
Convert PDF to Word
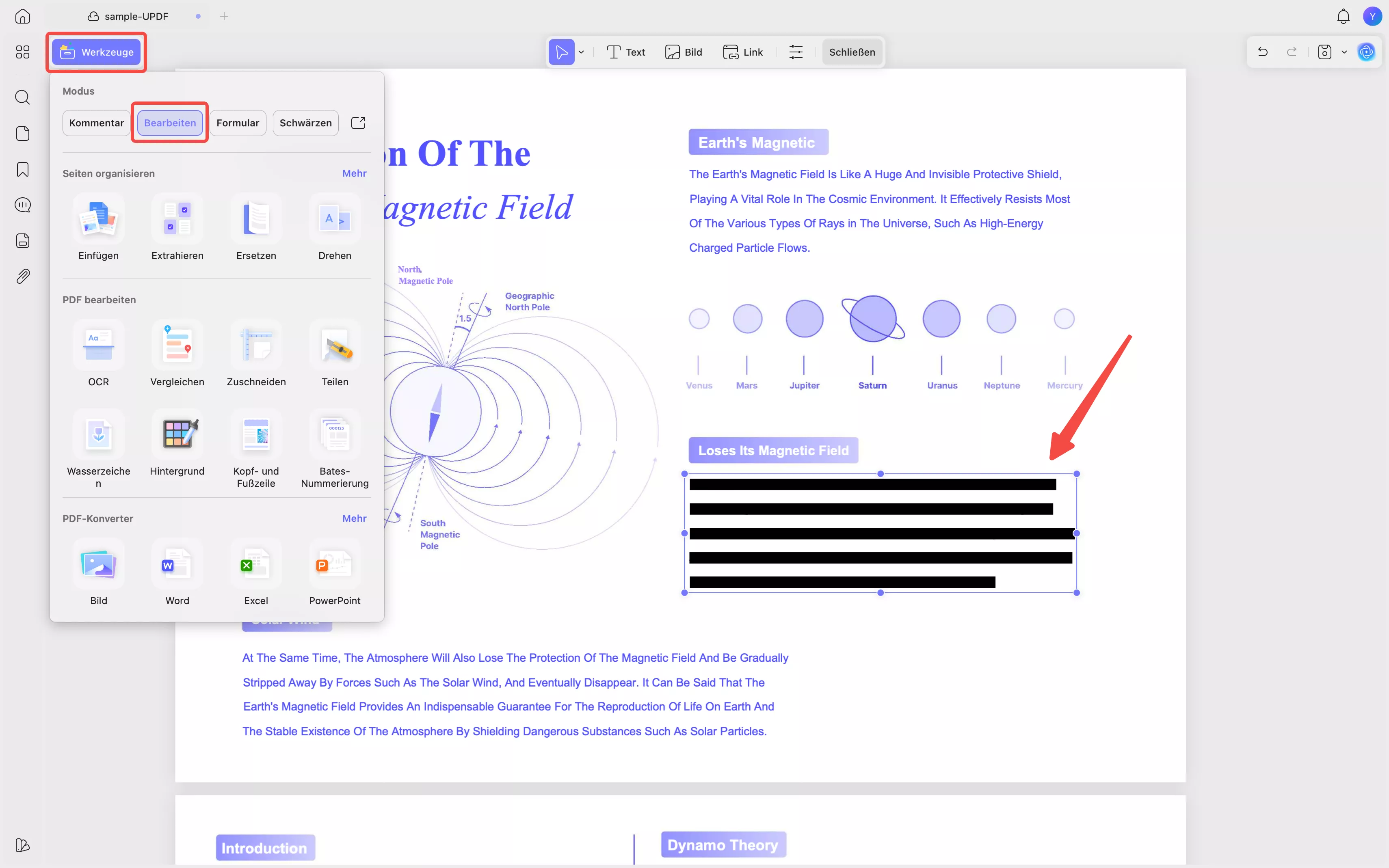pos(177,564)
